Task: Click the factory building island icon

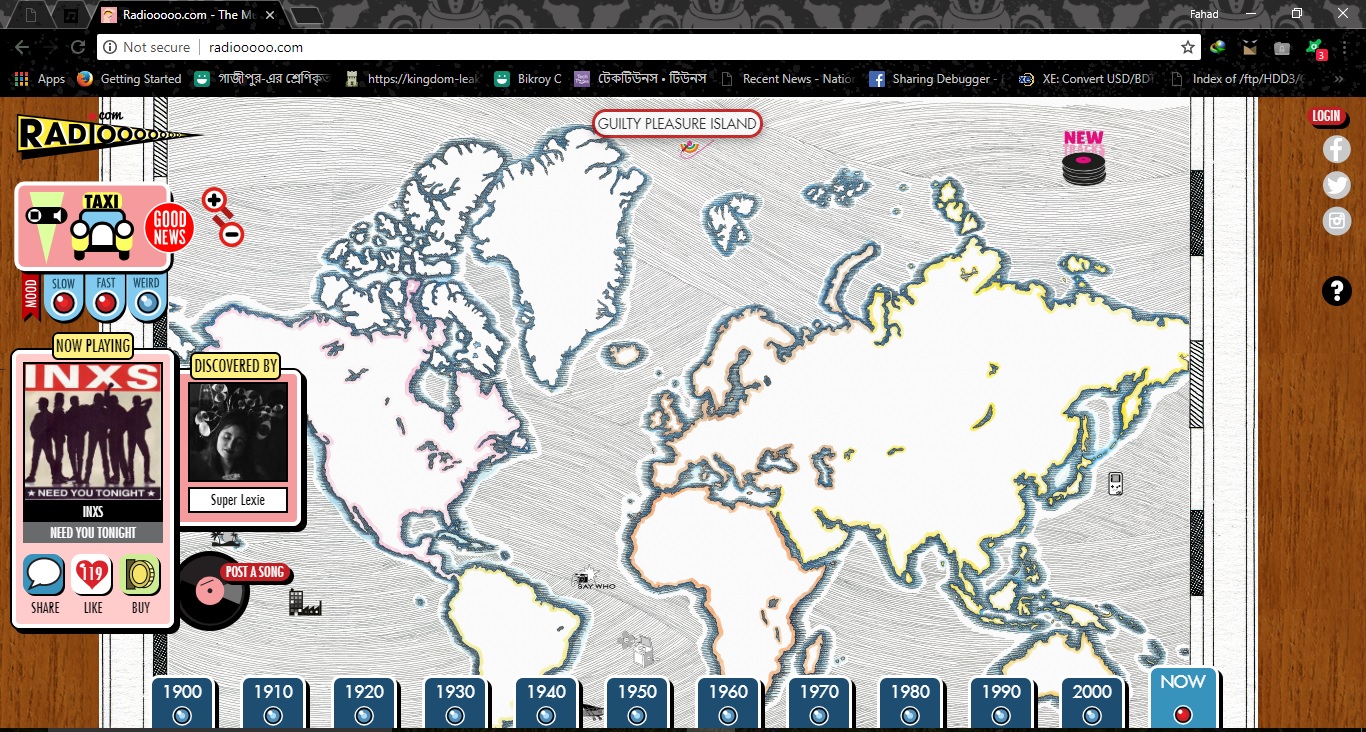Action: coord(304,602)
